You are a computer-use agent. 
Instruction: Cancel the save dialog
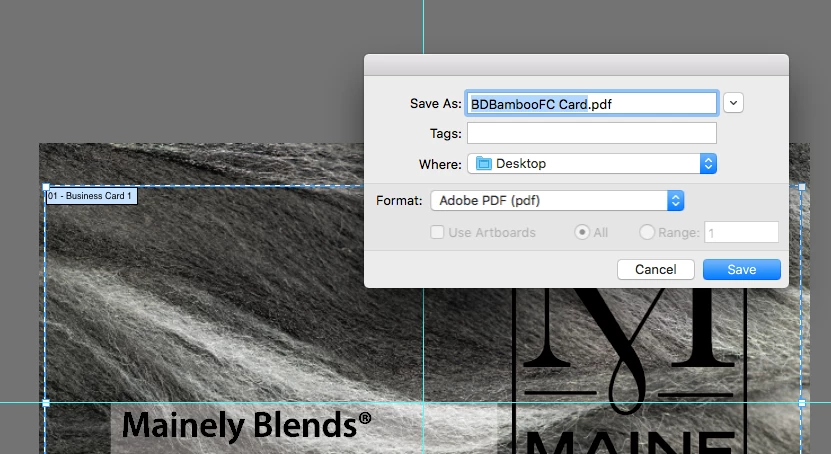point(656,270)
